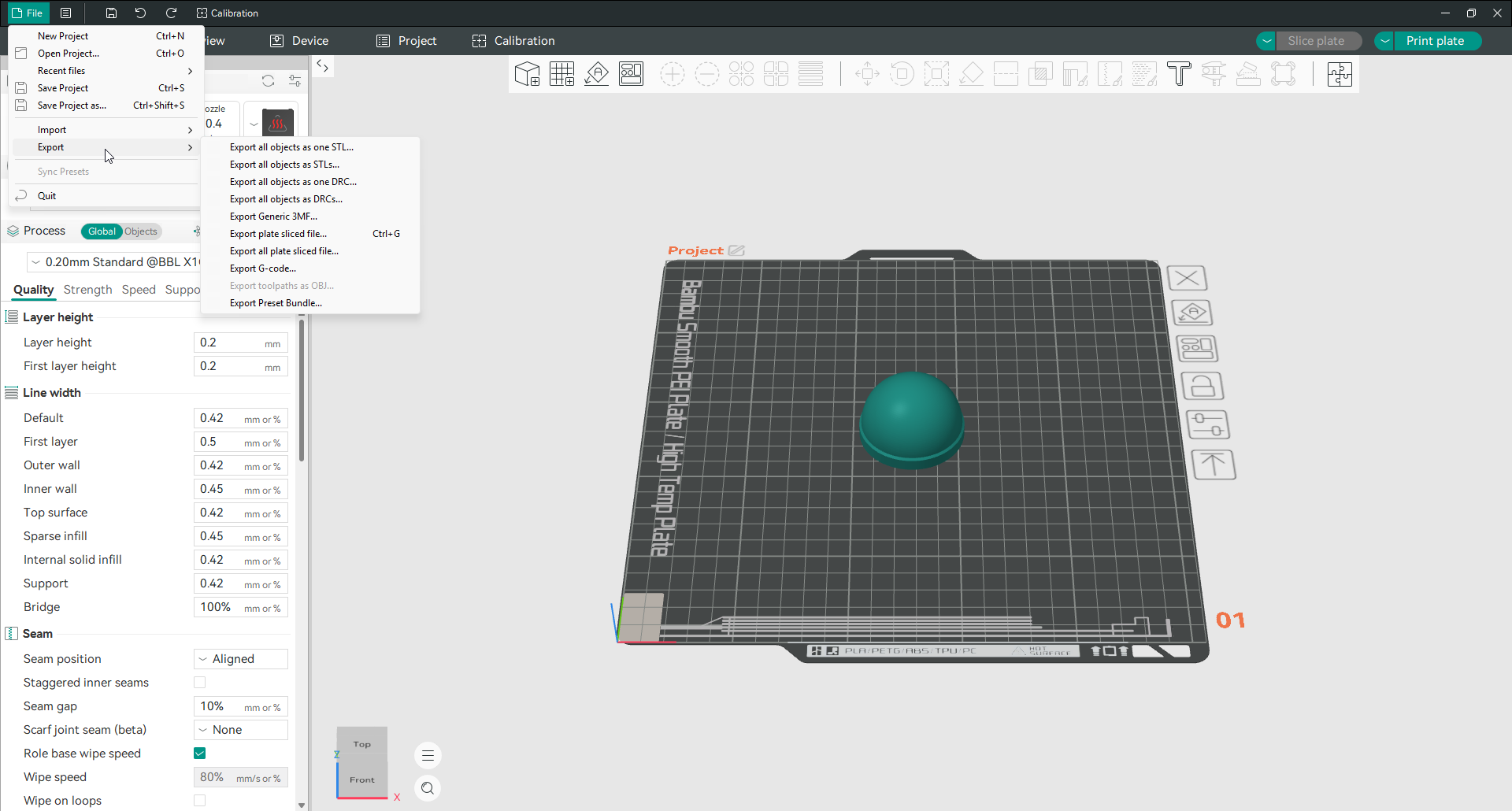Select the Cut tool icon
This screenshot has height=811, width=1512.
tap(1006, 74)
